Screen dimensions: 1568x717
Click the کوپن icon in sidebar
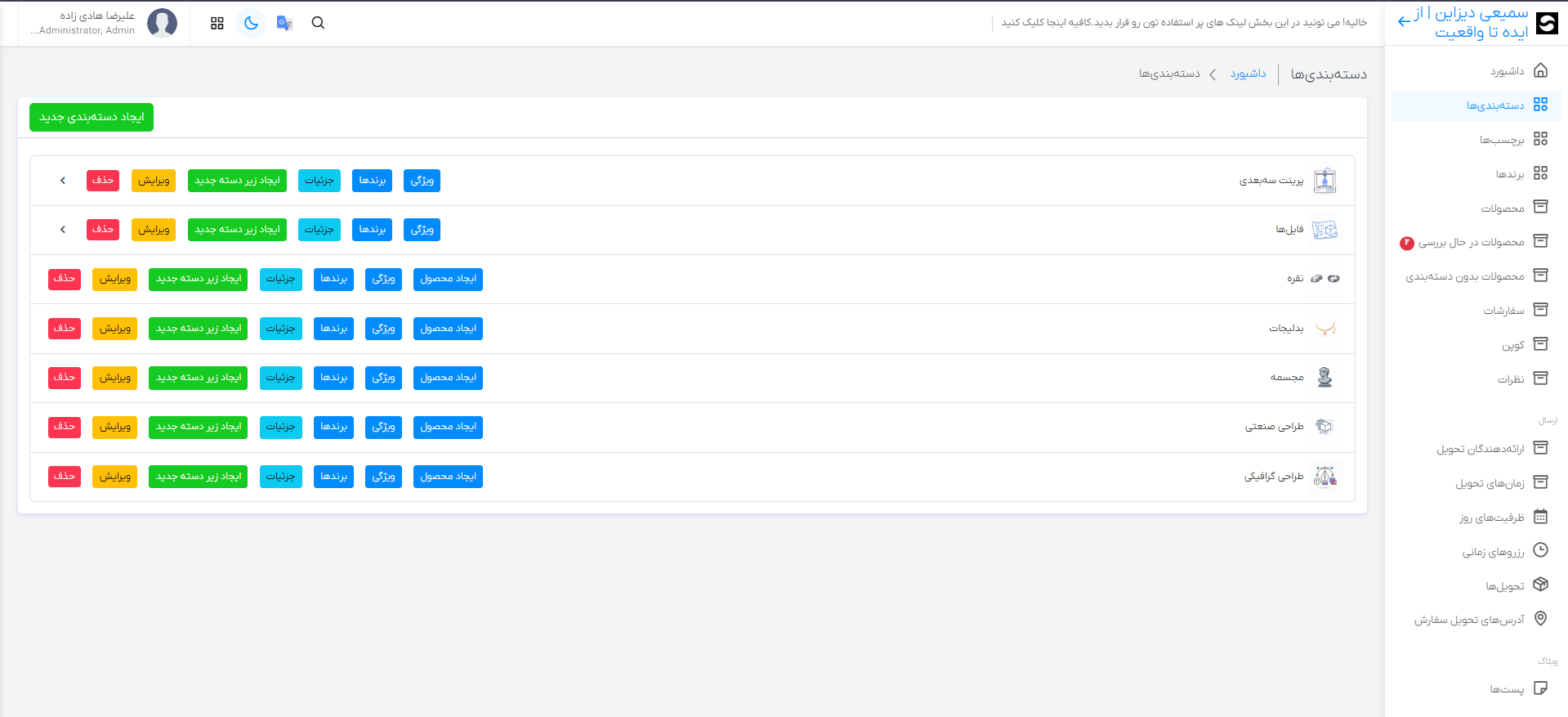click(x=1540, y=344)
